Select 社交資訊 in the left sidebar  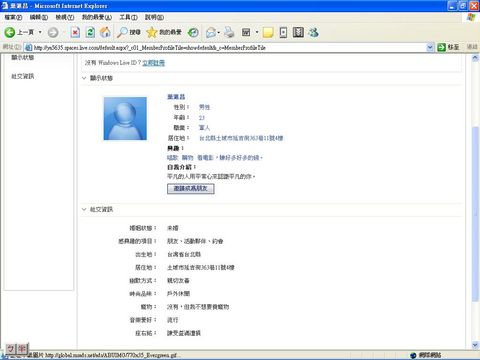point(23,76)
